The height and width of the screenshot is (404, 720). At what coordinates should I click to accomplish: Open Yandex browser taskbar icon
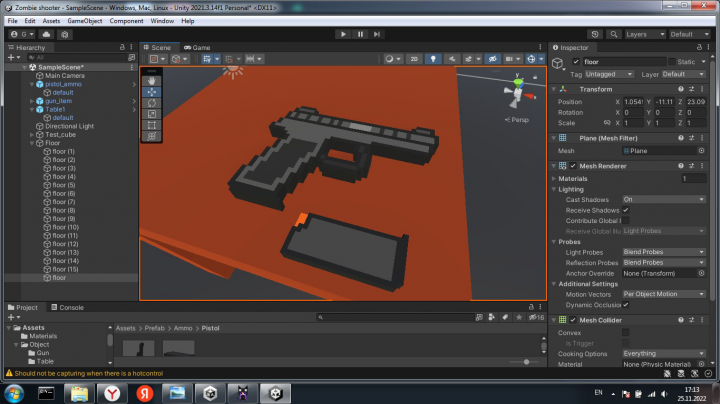pyautogui.click(x=112, y=393)
